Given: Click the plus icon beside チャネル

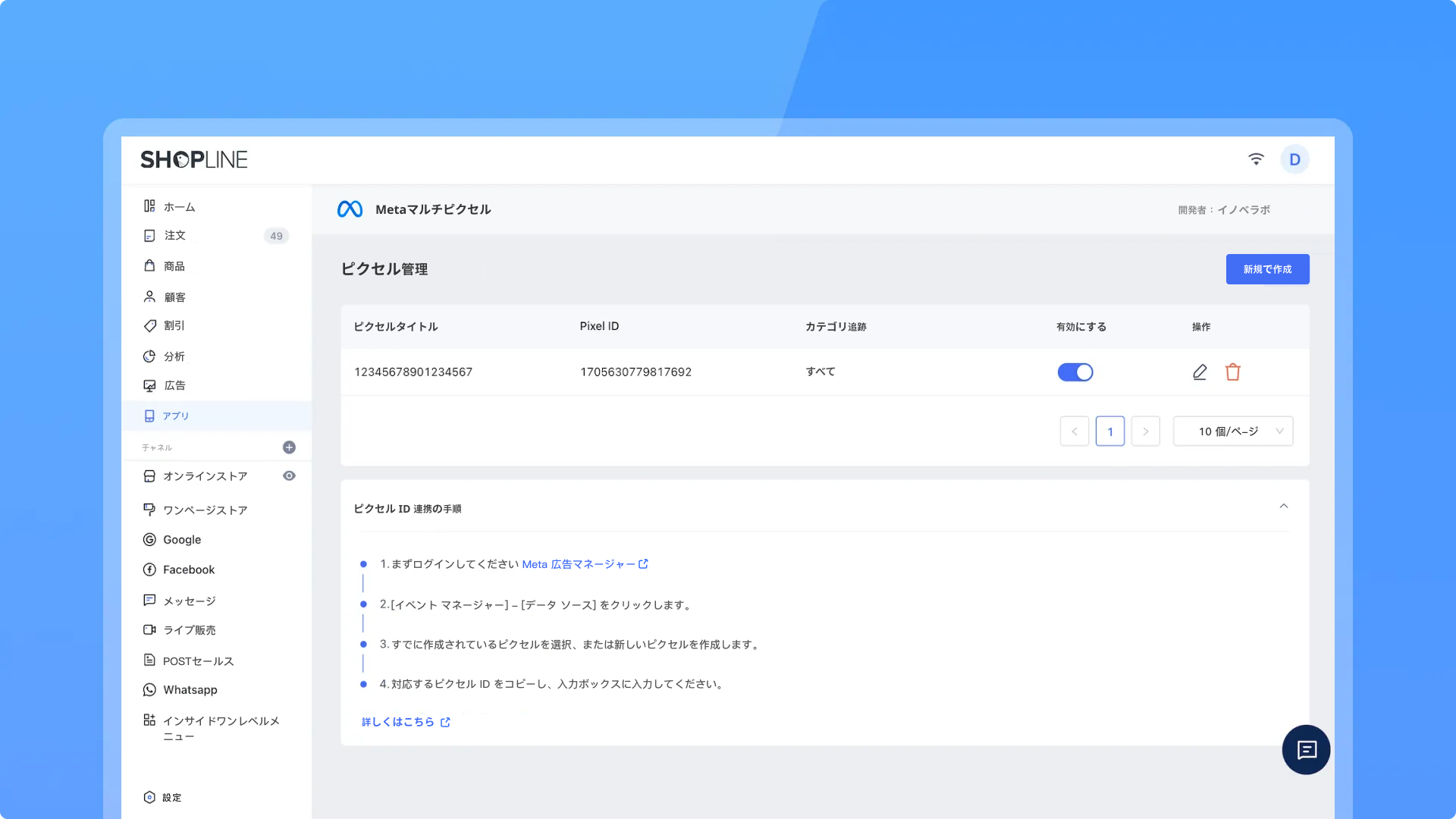Looking at the screenshot, I should click(289, 447).
